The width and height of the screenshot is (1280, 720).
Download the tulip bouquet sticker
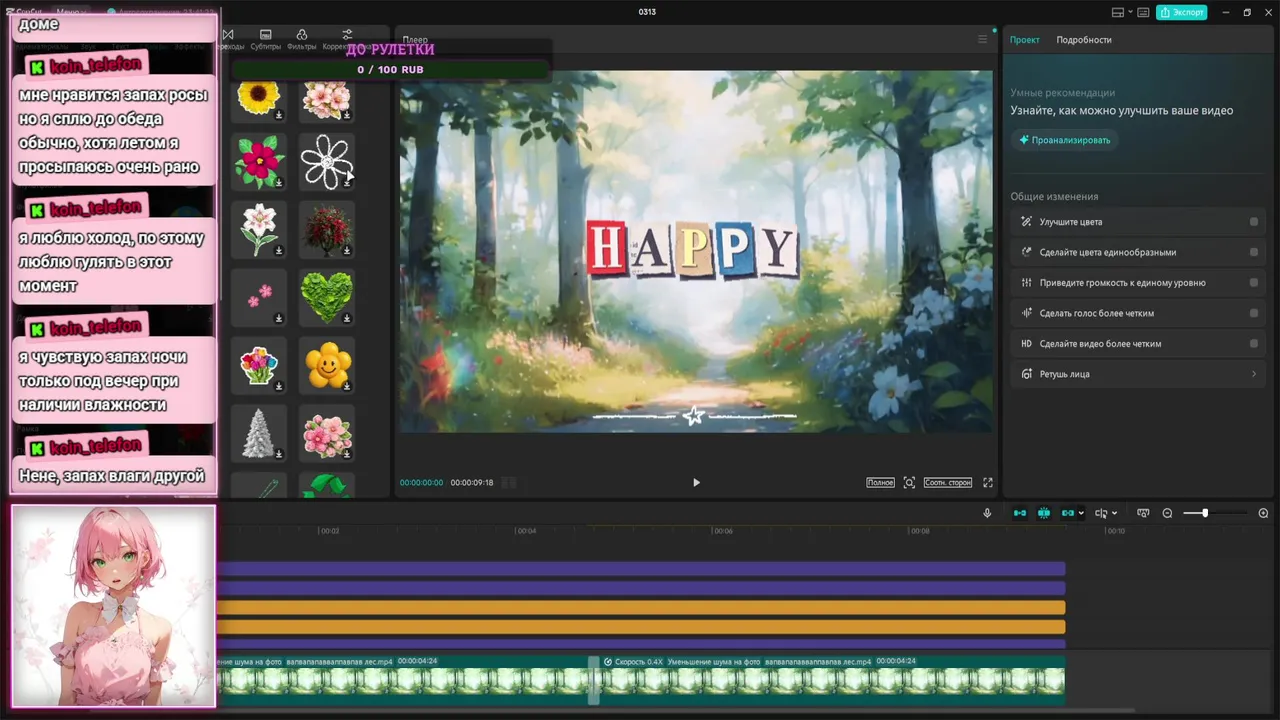tap(279, 386)
